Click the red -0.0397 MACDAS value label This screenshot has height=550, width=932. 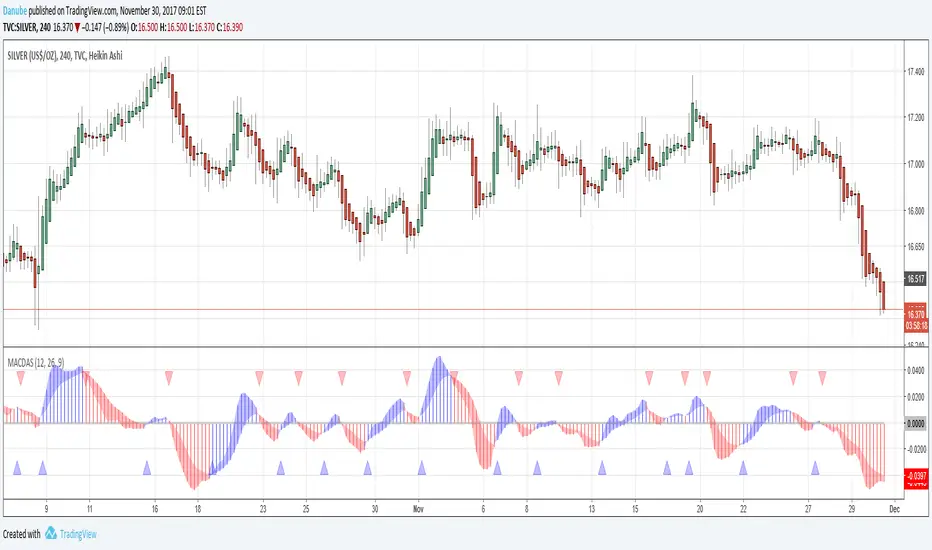[915, 476]
